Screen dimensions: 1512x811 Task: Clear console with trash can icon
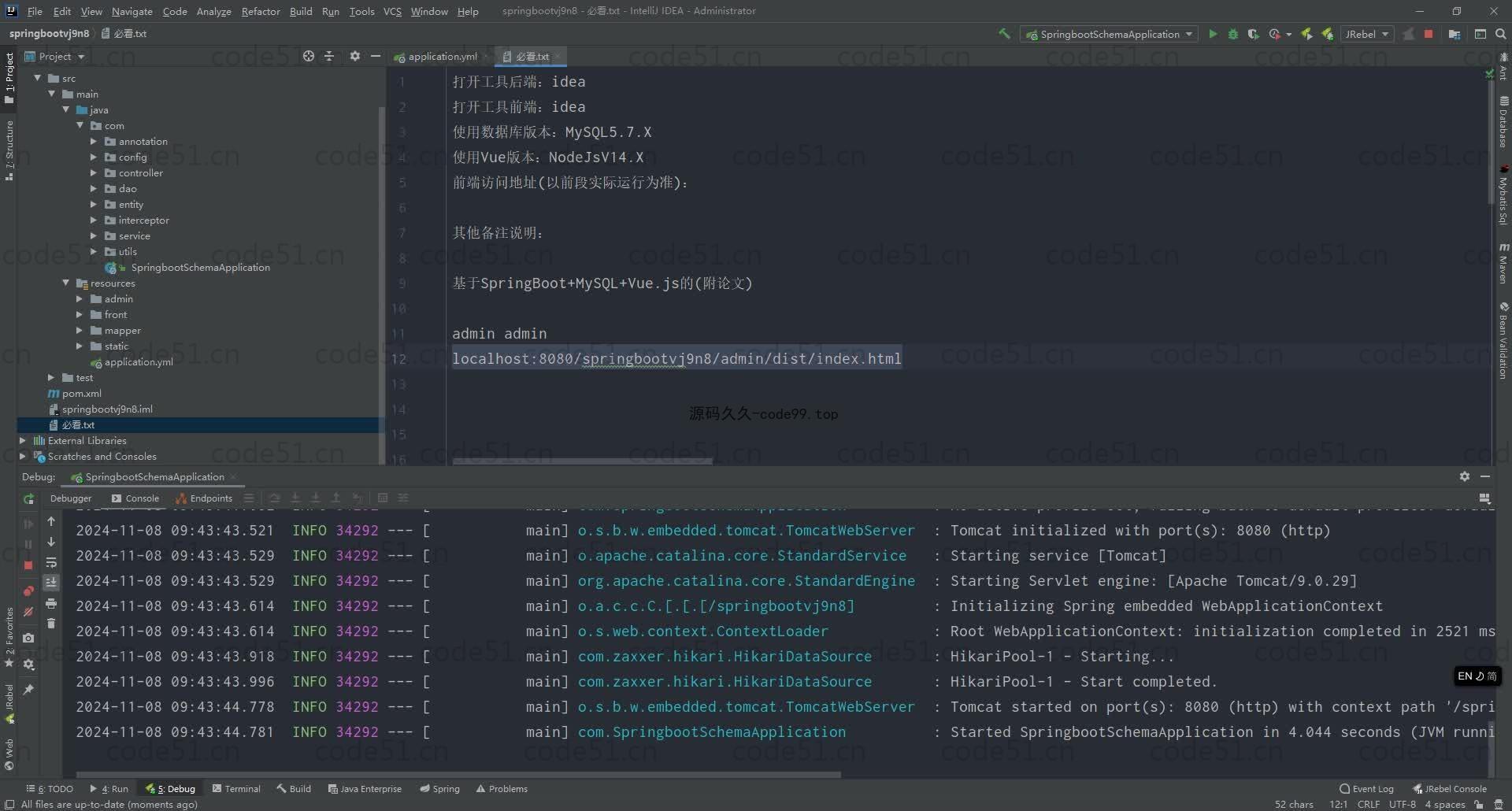tap(51, 624)
